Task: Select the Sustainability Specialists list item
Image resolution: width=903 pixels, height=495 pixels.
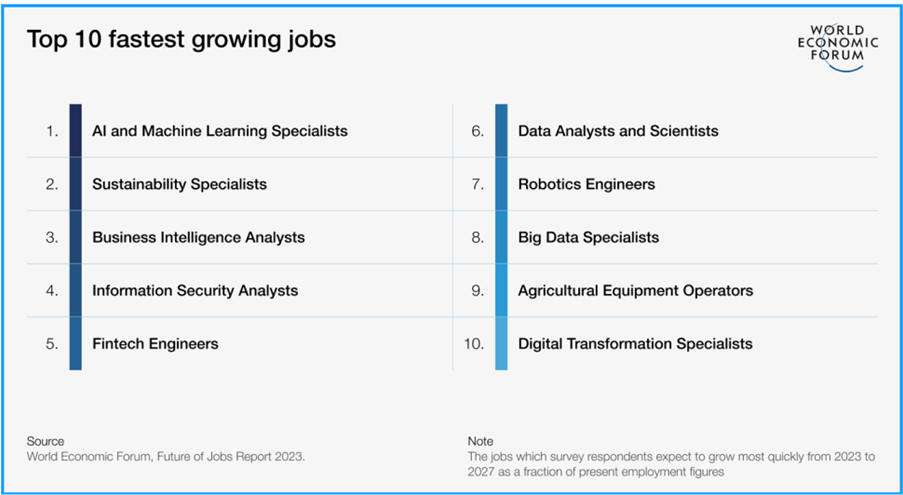Action: (179, 184)
